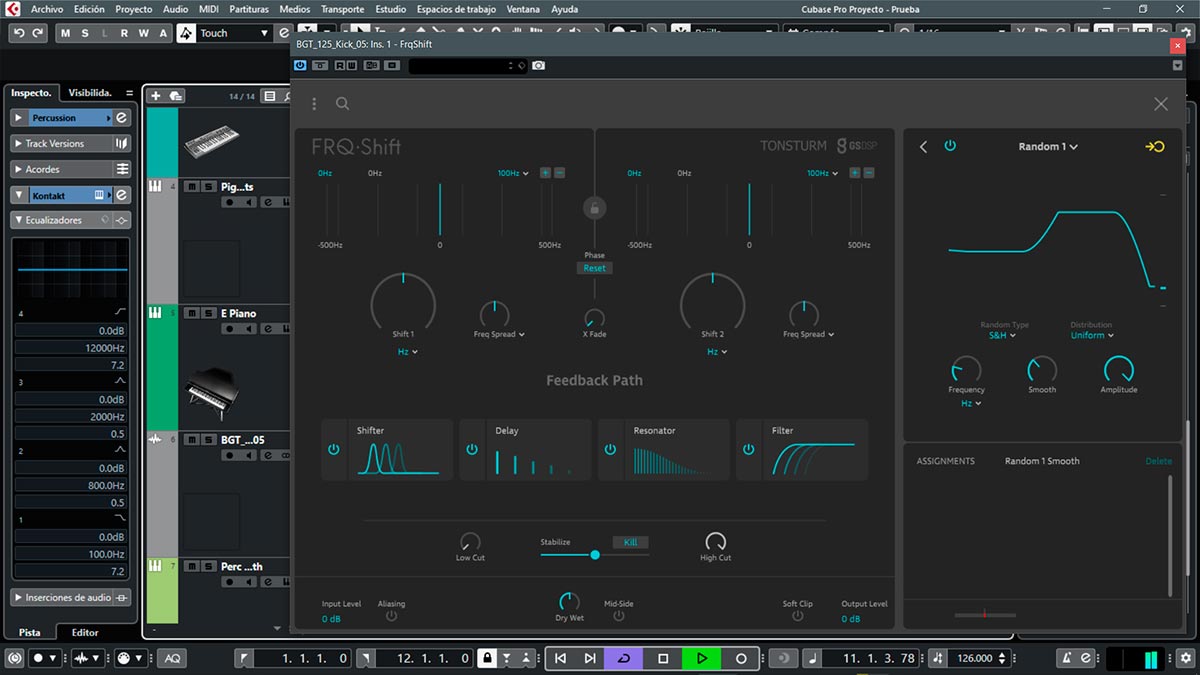This screenshot has height=675, width=1200.
Task: Remove a band with the right minus icon
Action: click(869, 173)
